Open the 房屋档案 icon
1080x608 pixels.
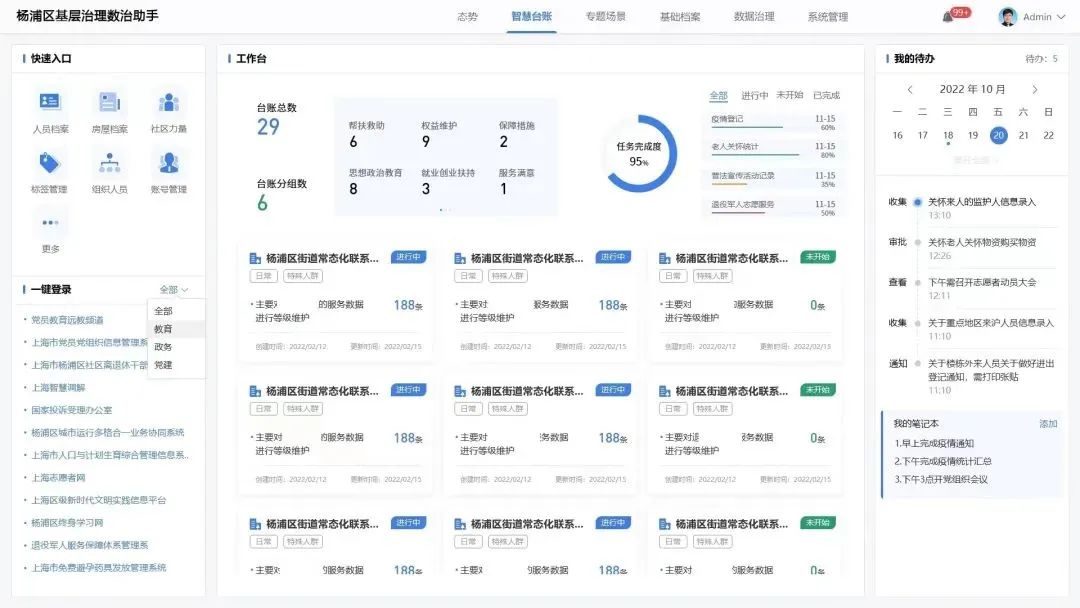109,102
